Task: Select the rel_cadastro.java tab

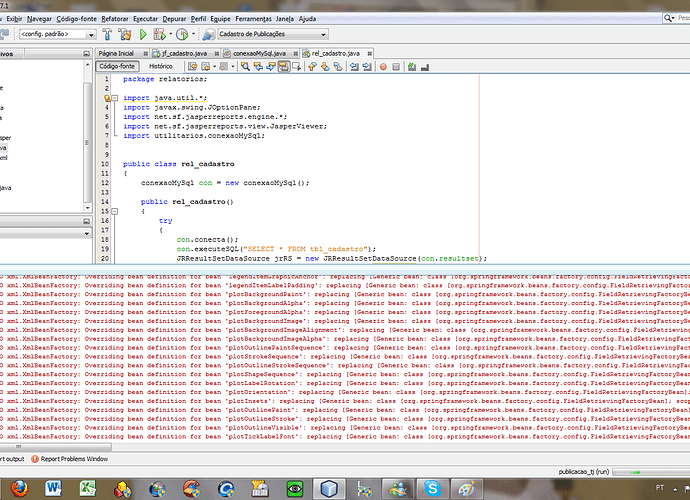Action: [x=335, y=53]
